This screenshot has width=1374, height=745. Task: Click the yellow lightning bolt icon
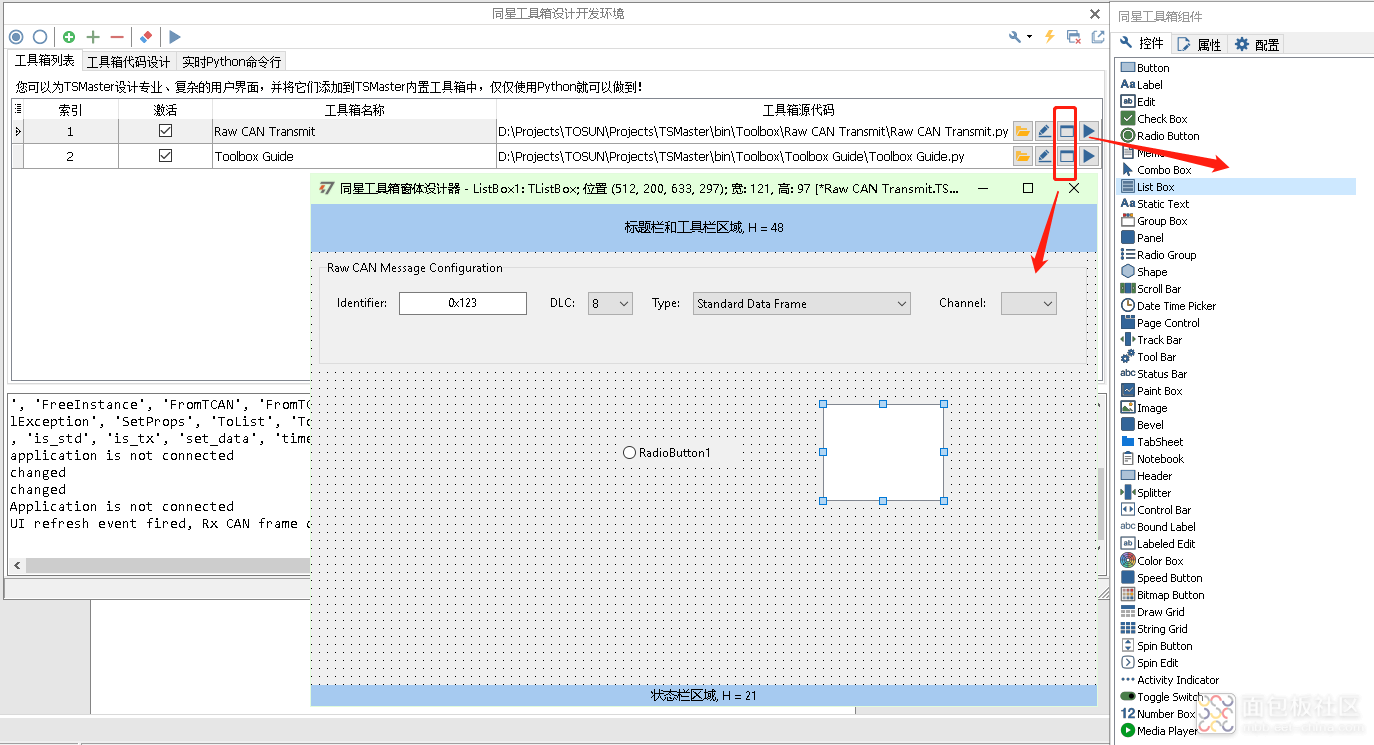(1049, 37)
